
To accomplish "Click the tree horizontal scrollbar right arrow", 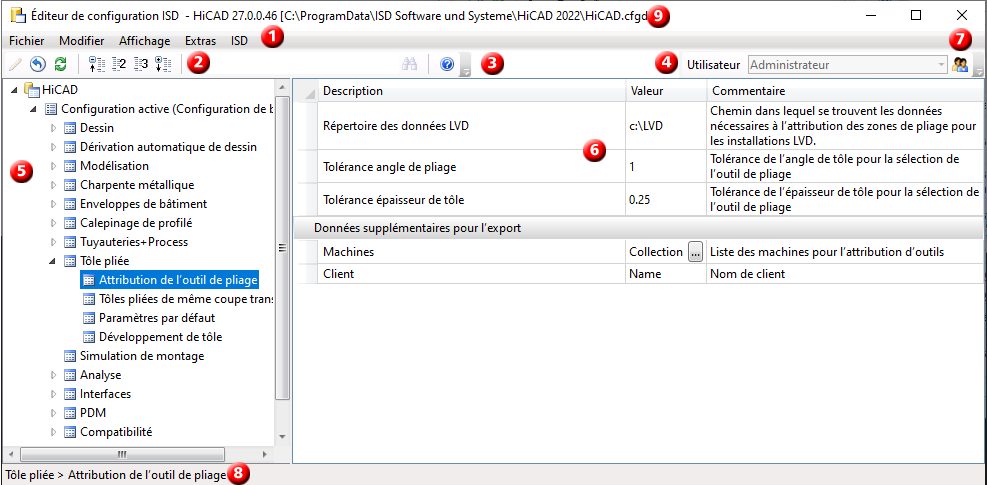I will pos(265,454).
